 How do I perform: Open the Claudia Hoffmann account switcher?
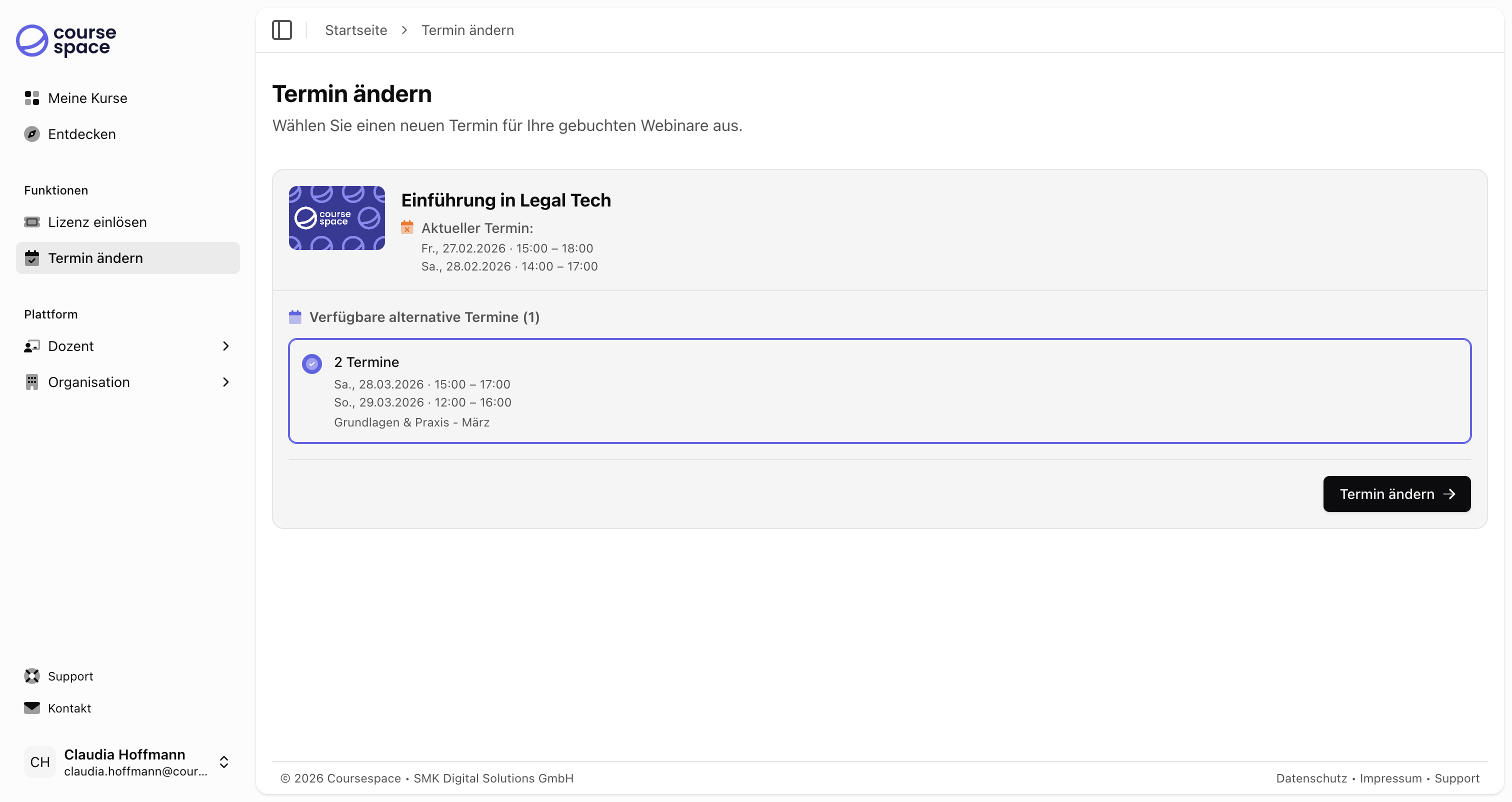[x=223, y=761]
